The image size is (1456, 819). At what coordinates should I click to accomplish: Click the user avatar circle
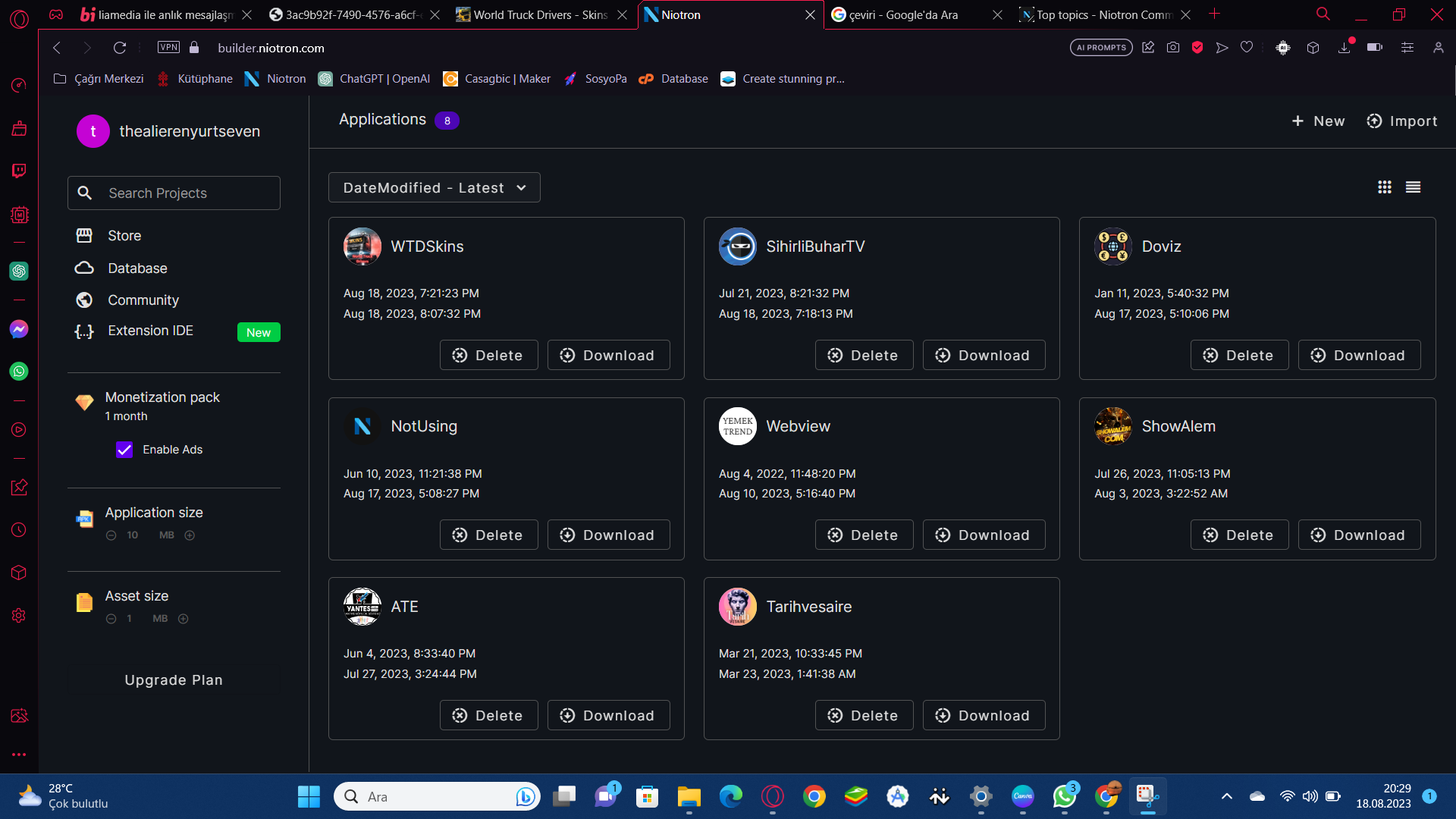coord(93,131)
